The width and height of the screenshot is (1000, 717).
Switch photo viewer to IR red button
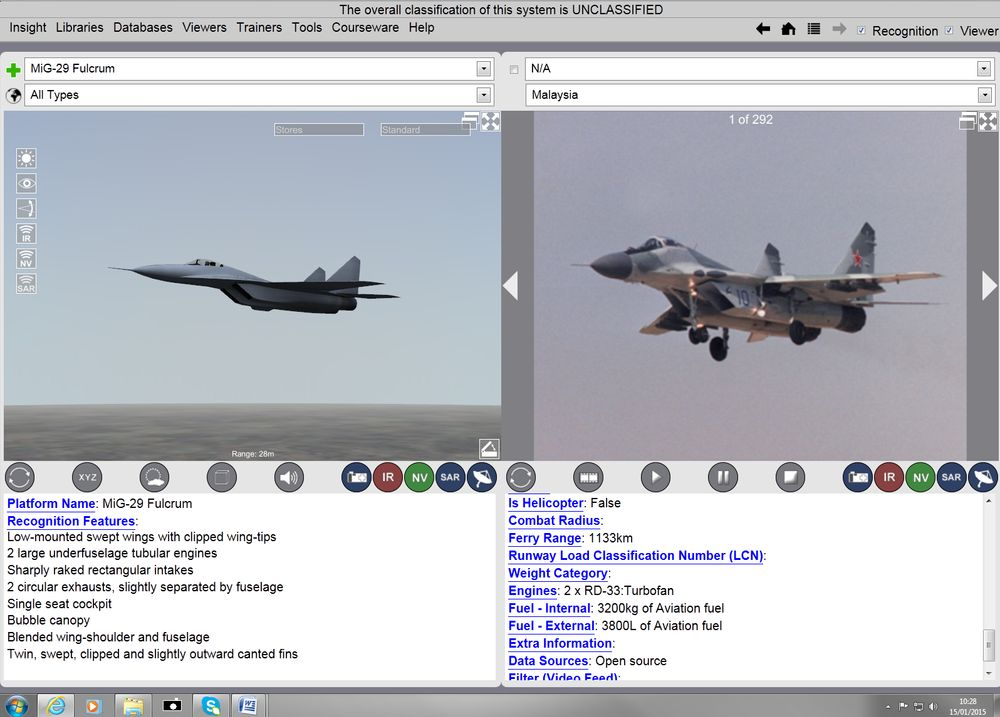[889, 477]
